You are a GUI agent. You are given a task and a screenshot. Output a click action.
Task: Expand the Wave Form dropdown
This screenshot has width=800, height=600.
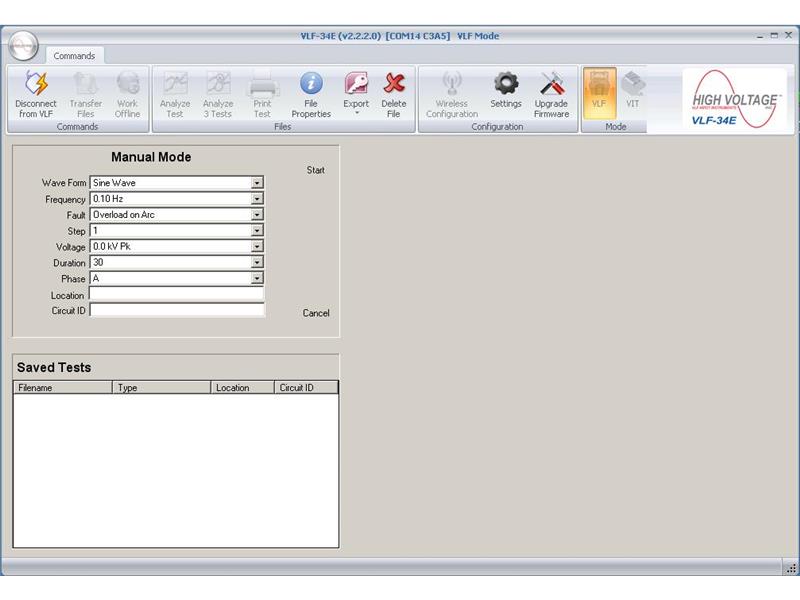coord(257,183)
